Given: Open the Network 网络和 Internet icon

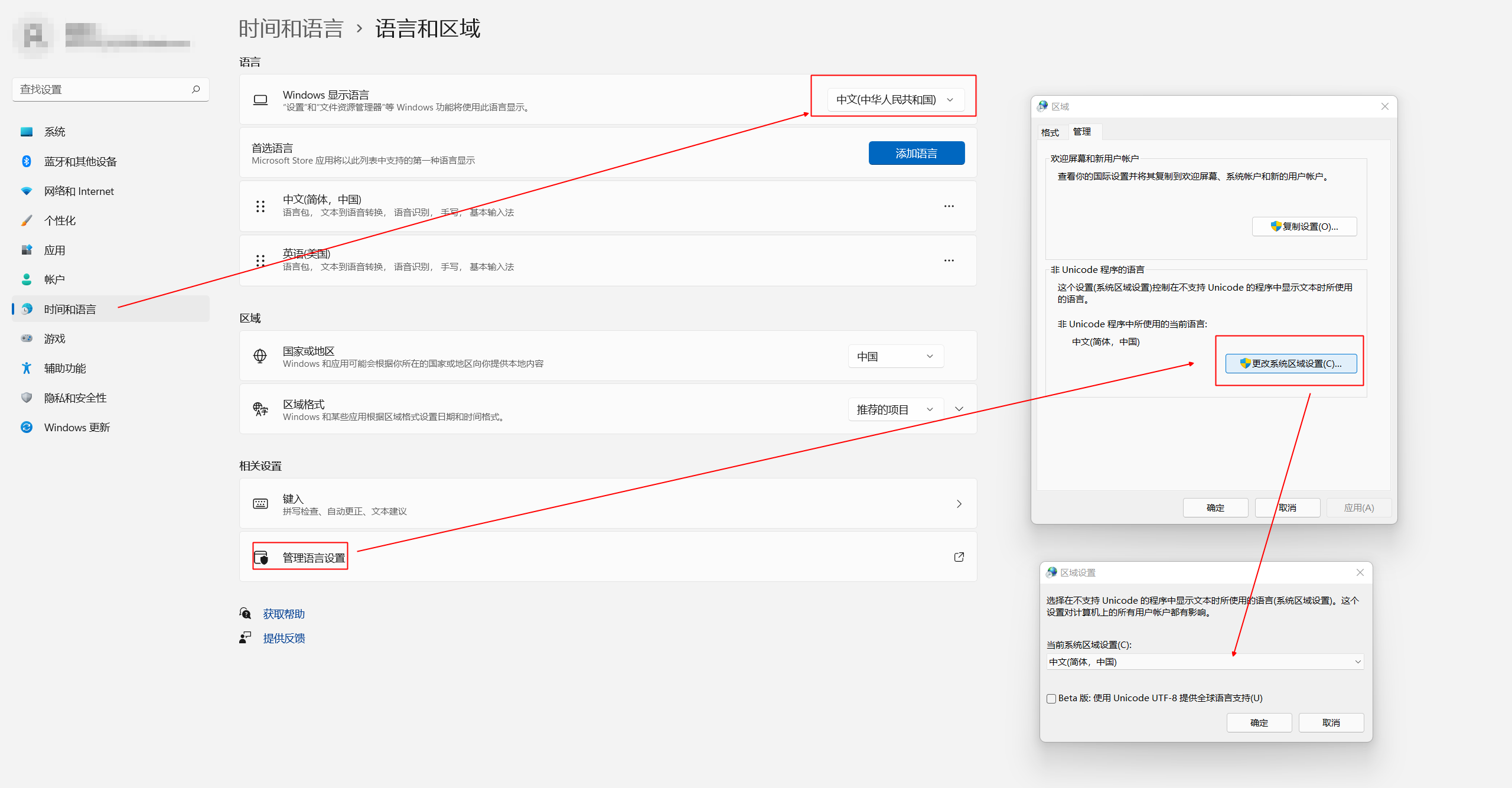Looking at the screenshot, I should pyautogui.click(x=27, y=191).
